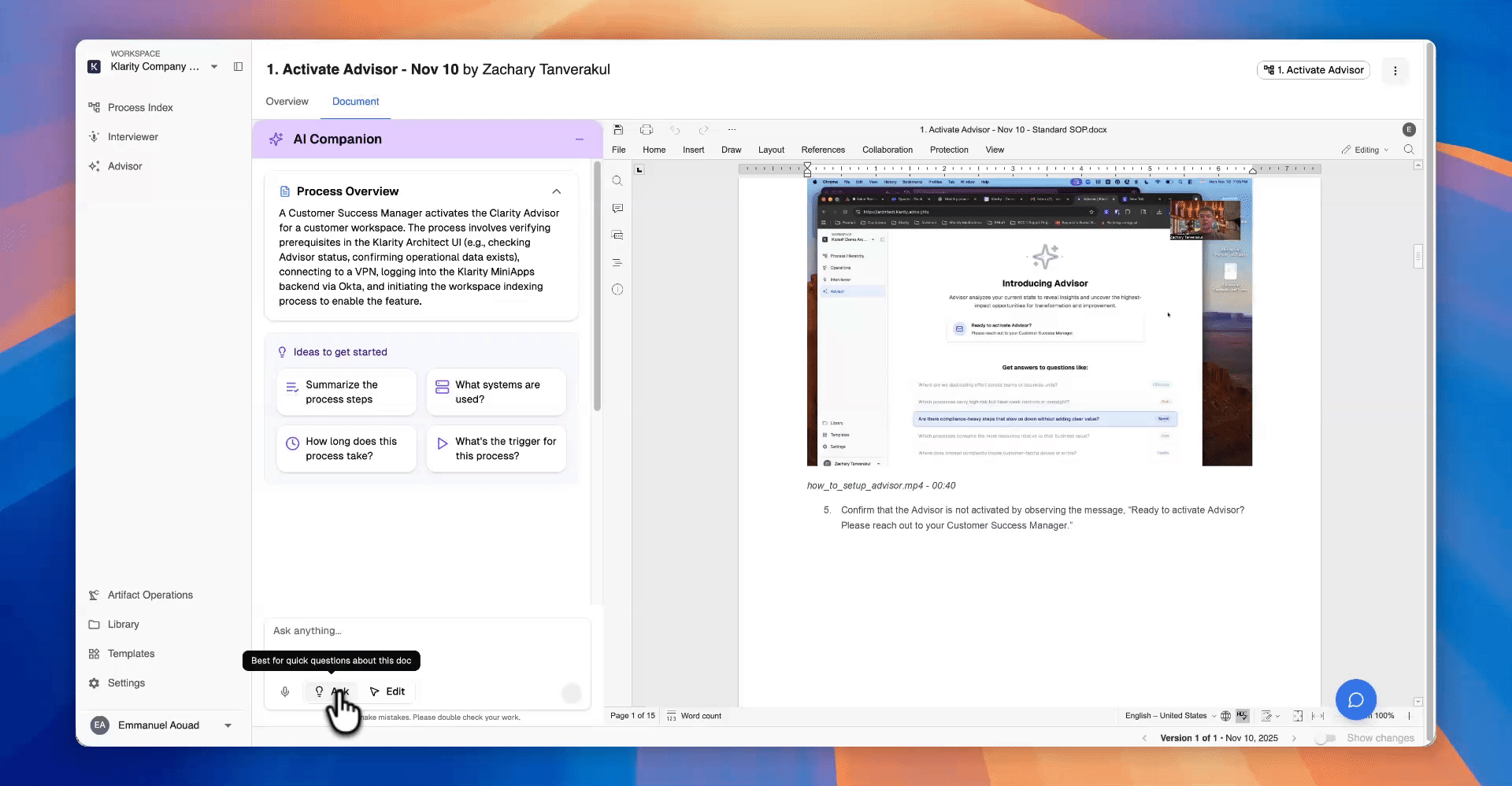Go to previous version with left chevron
Screen dimensions: 1512x786
click(1144, 739)
